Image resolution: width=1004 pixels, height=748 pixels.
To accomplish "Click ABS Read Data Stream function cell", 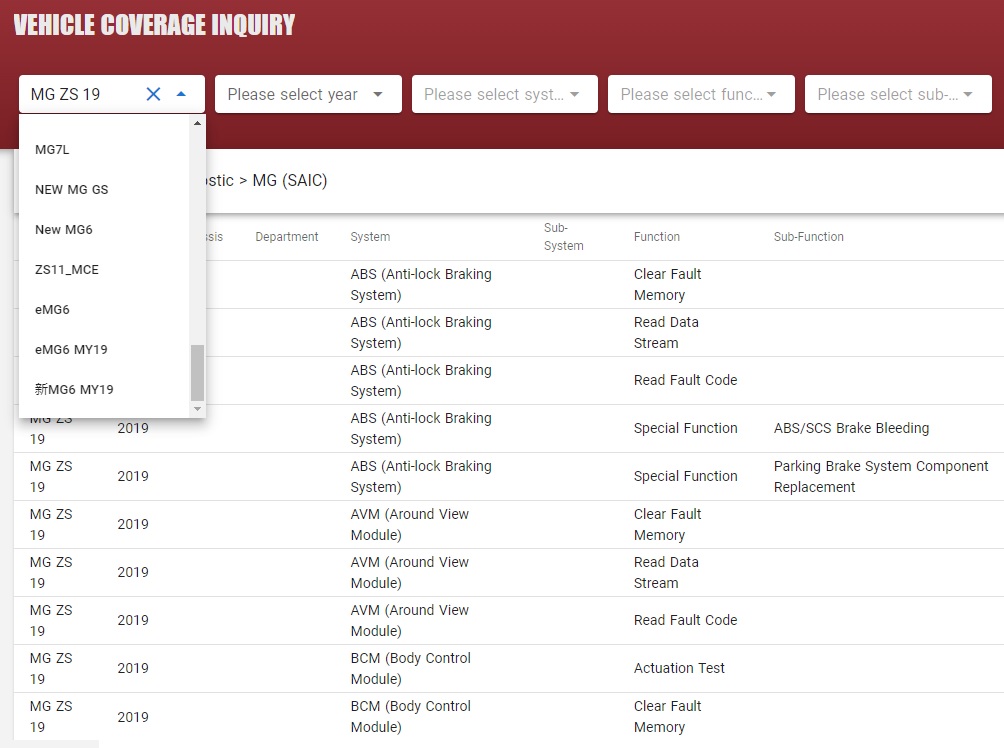I will 666,332.
